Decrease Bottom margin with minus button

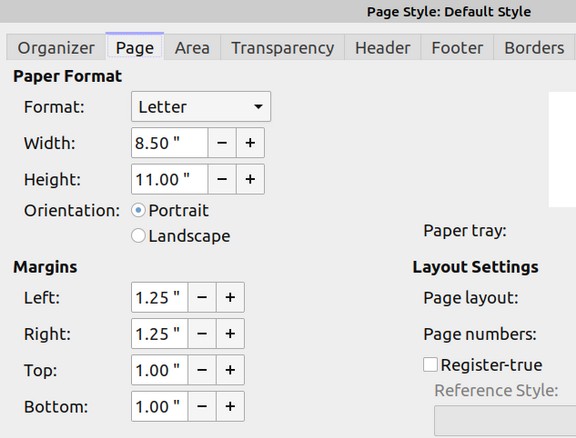pos(202,406)
